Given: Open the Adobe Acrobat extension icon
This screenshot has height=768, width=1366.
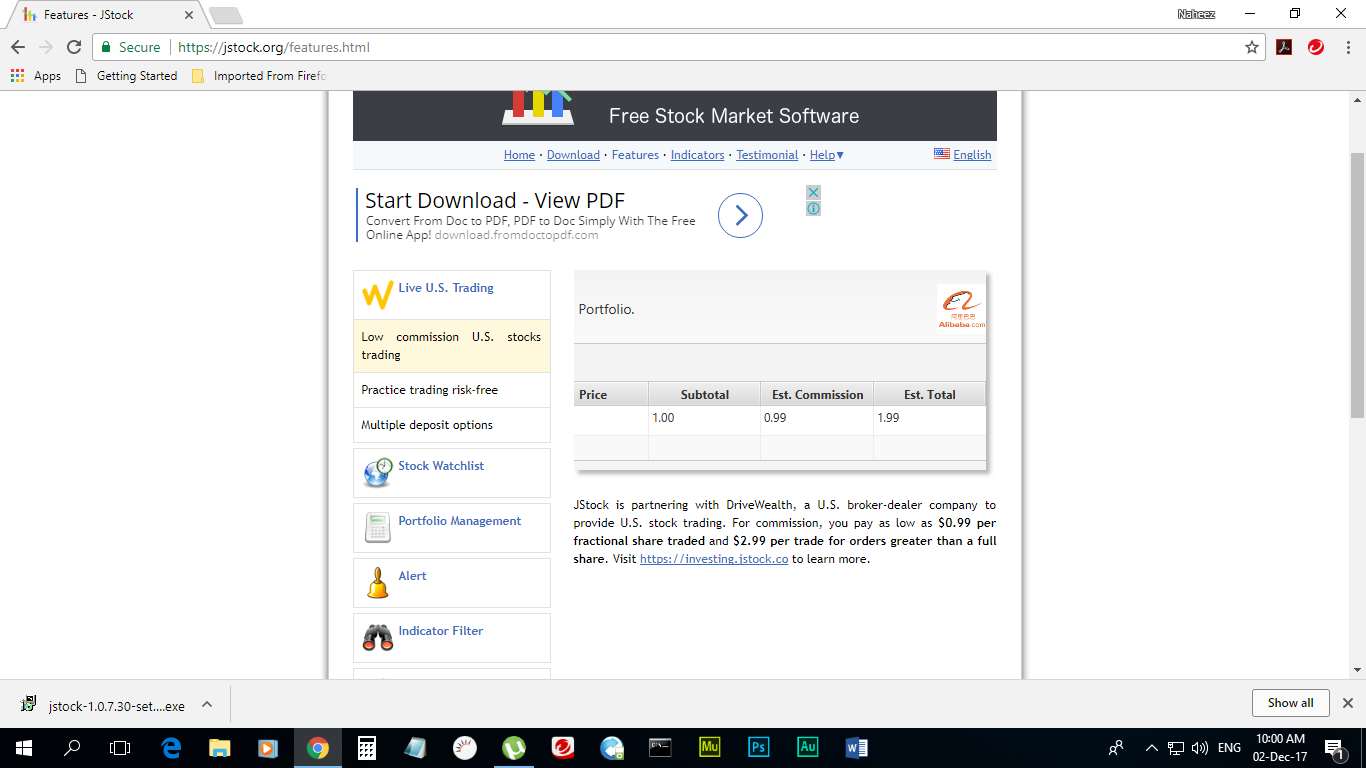Looking at the screenshot, I should pos(1284,47).
